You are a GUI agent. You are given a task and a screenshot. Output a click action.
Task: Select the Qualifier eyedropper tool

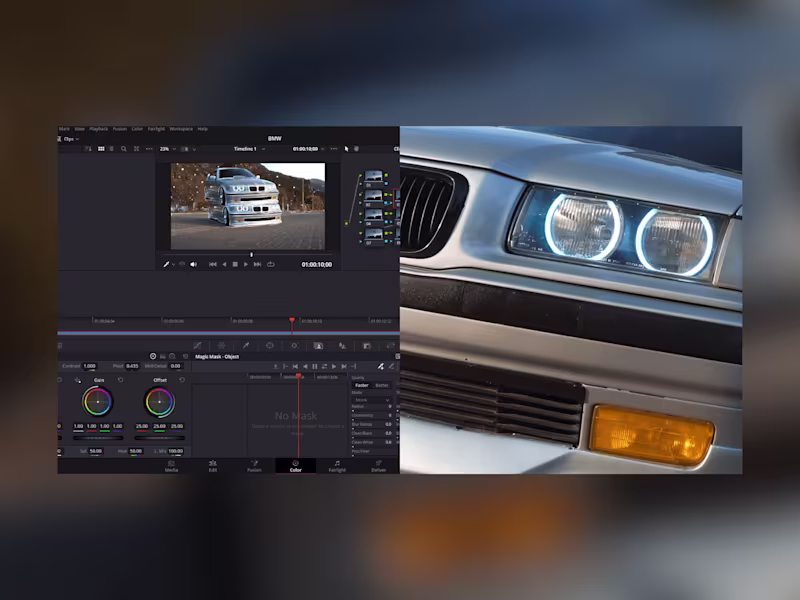[x=247, y=345]
